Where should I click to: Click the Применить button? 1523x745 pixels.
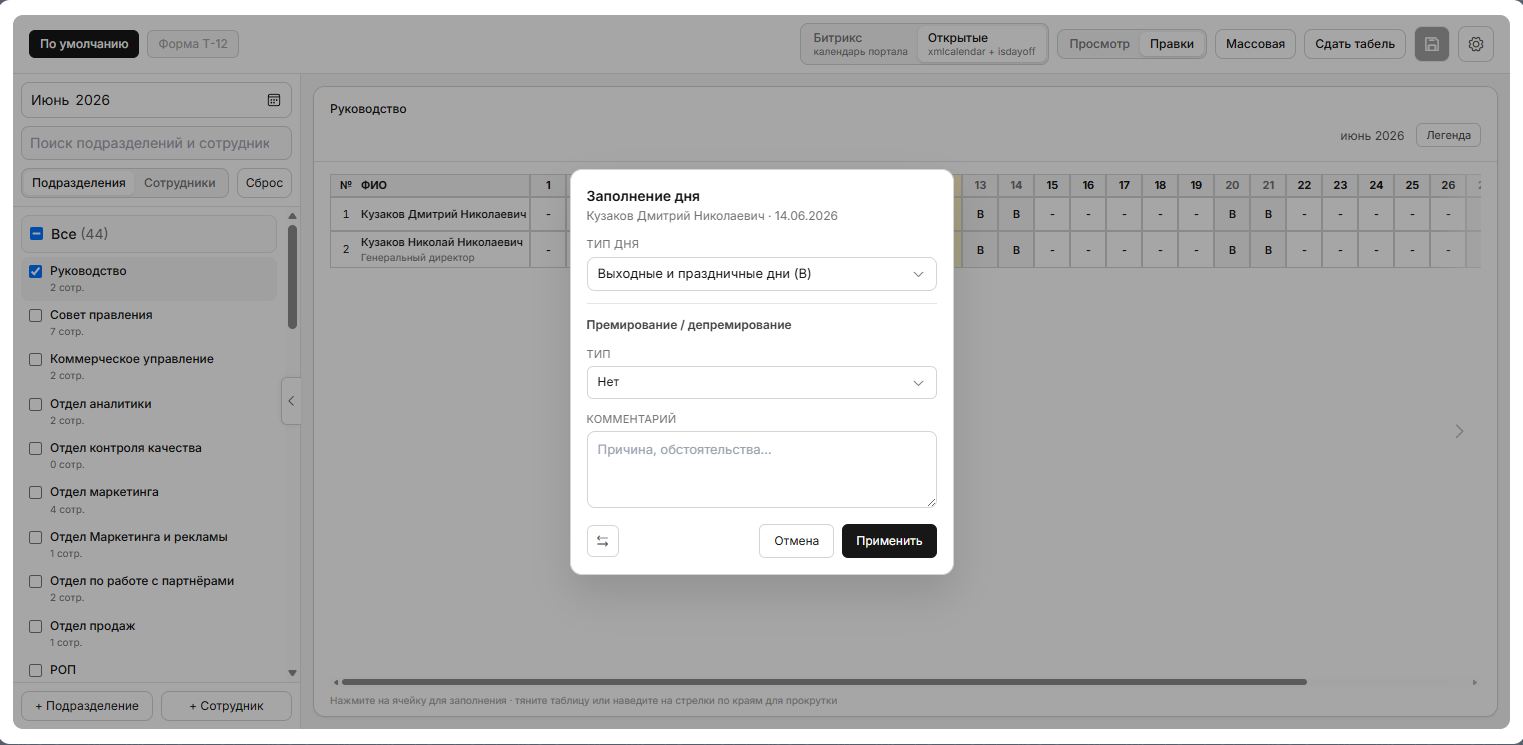point(889,541)
